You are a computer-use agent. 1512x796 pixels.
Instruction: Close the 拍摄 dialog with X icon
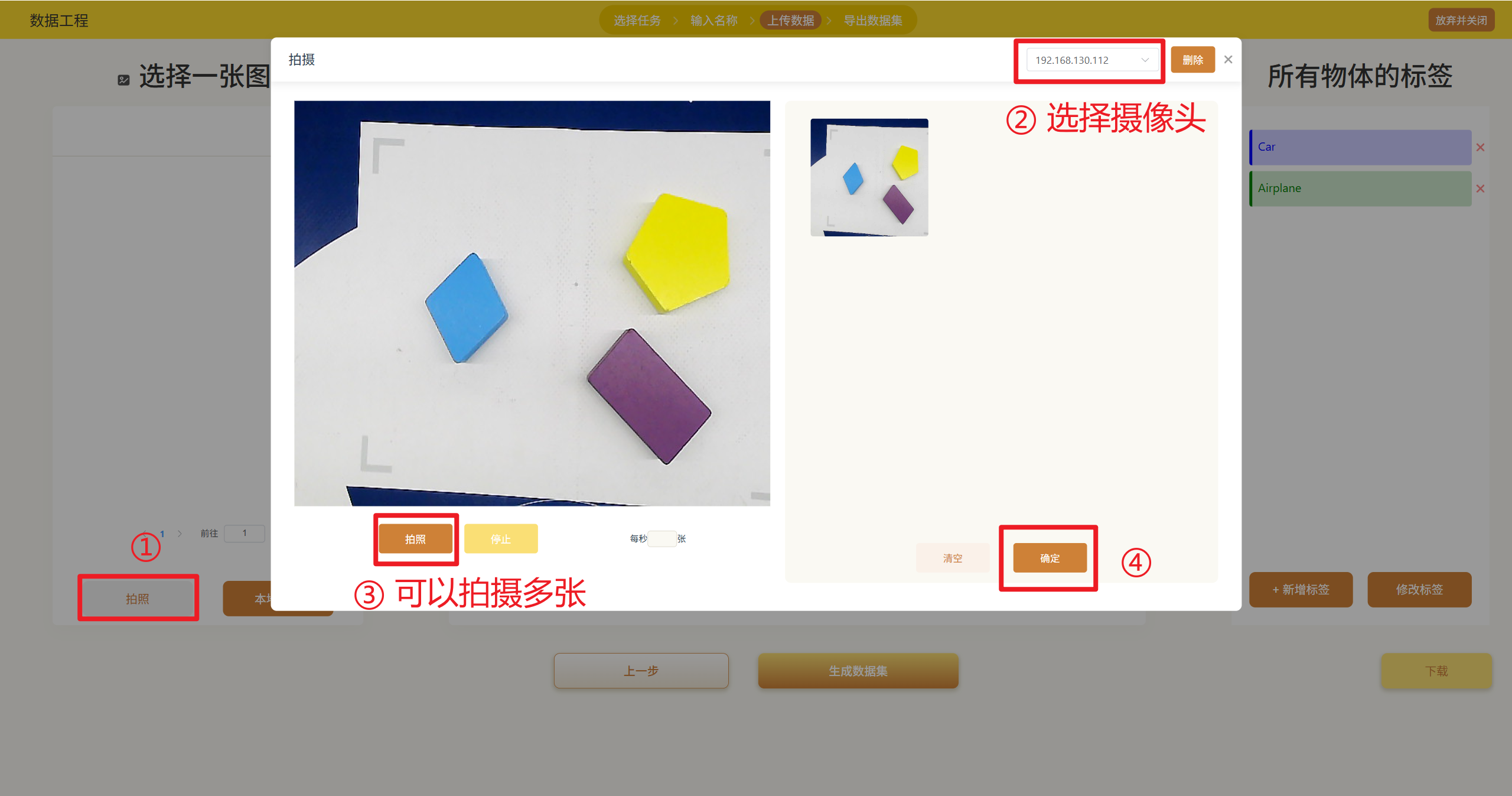pos(1228,60)
